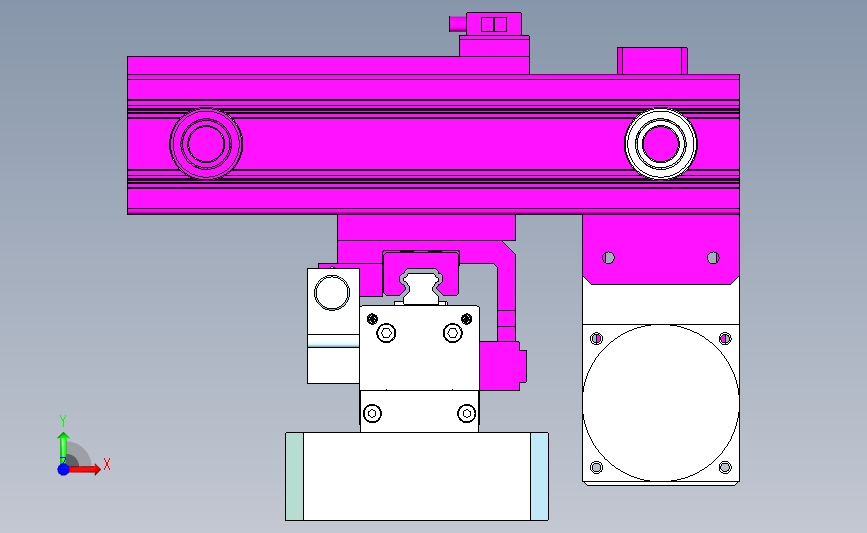The image size is (867, 533).
Task: Select the small magenta box atop the rail's right side
Action: pyautogui.click(x=652, y=61)
